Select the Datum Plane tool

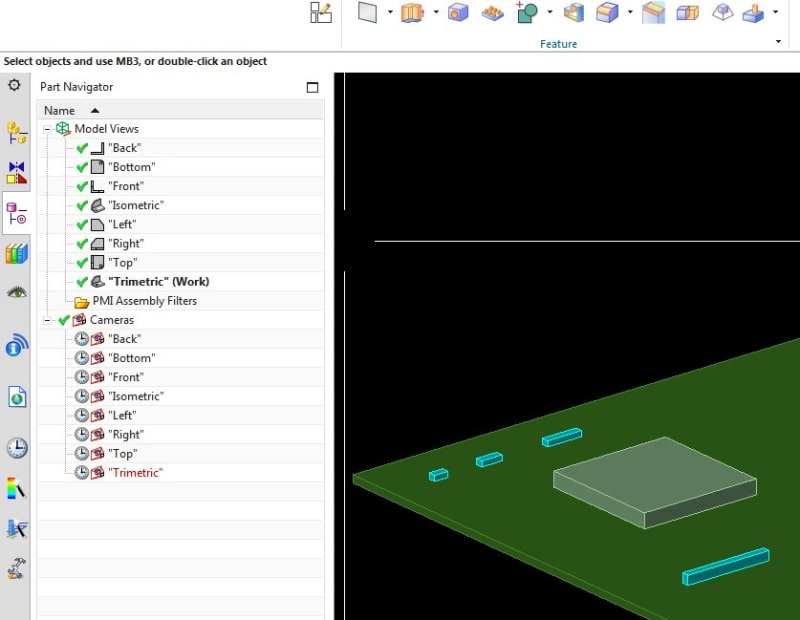(368, 12)
